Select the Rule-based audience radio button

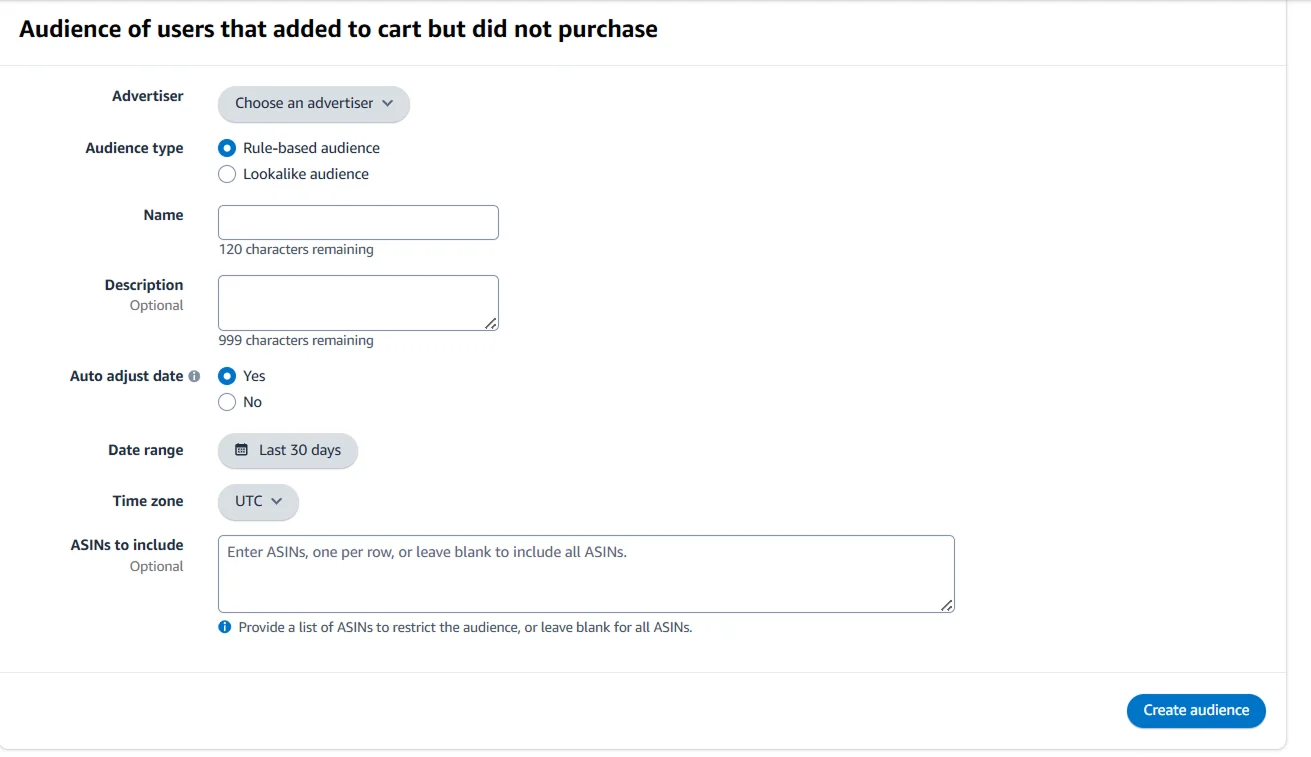pyautogui.click(x=227, y=148)
